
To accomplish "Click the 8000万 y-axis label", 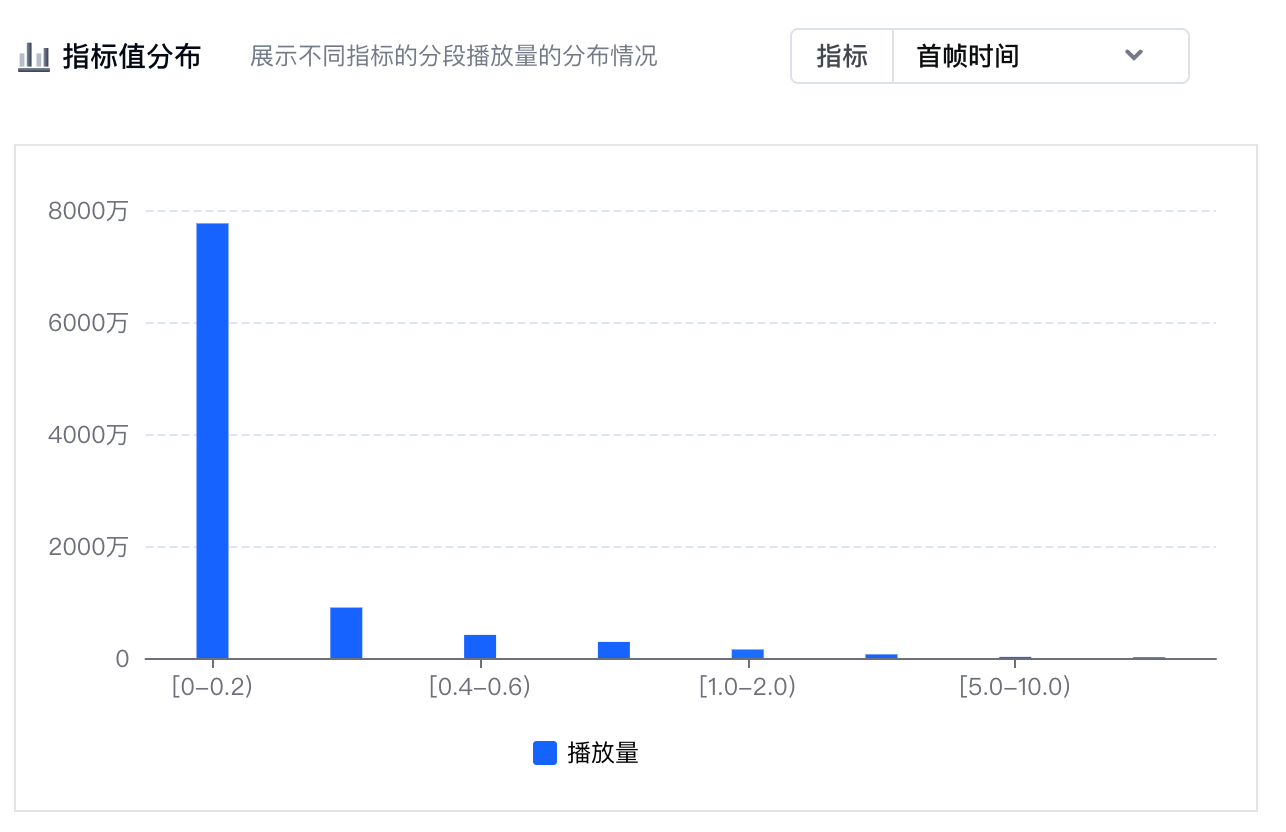I will tap(88, 211).
